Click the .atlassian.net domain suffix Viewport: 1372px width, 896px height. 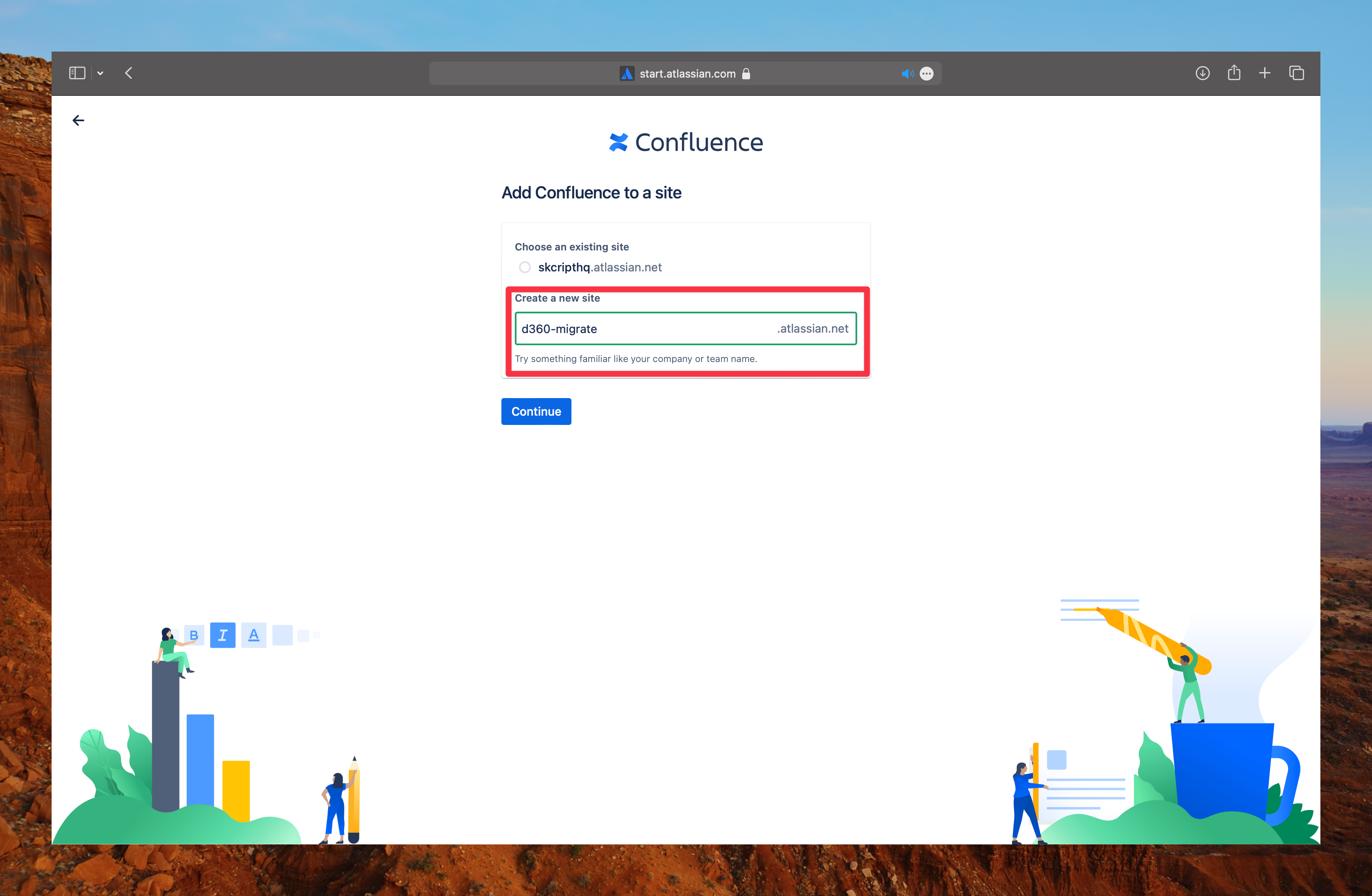pyautogui.click(x=812, y=329)
